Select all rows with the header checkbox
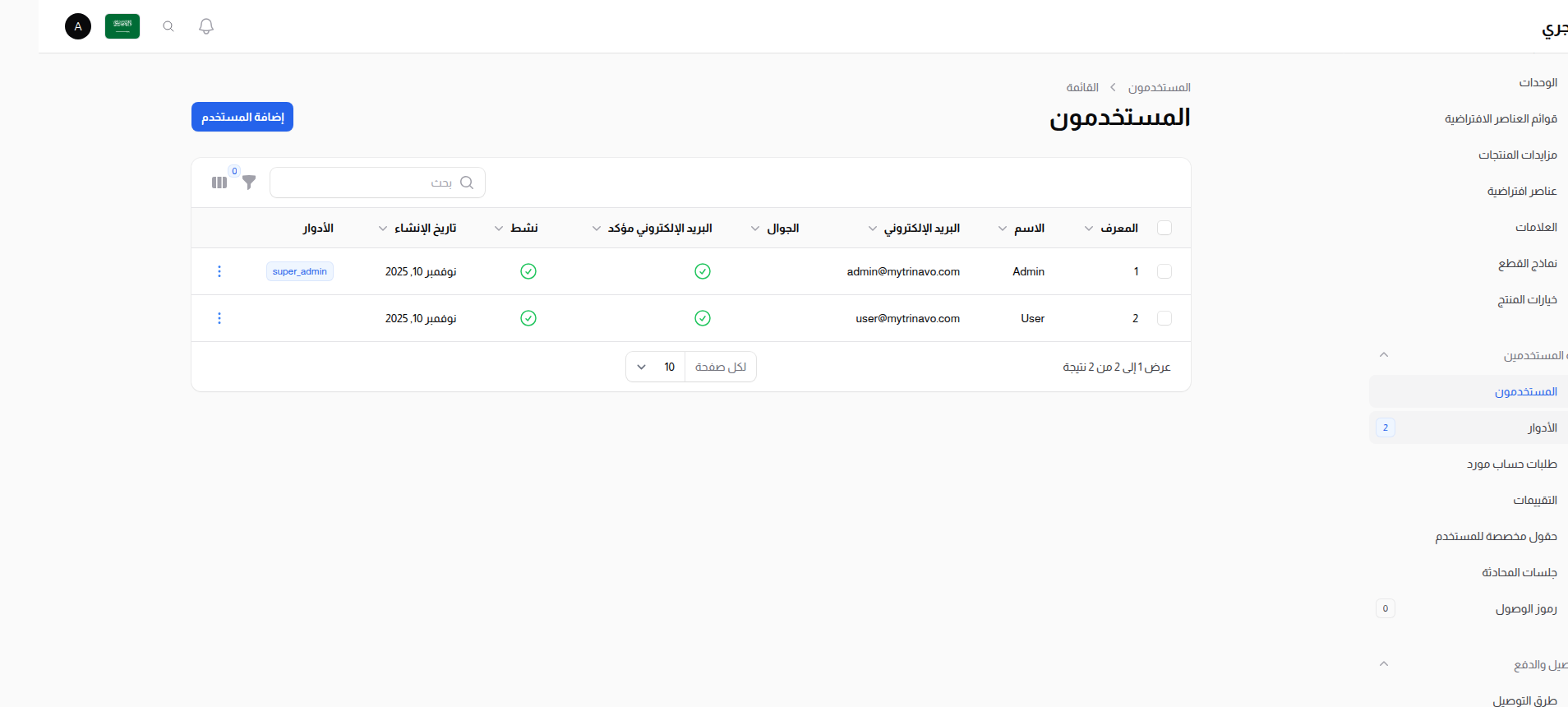The image size is (1568, 707). point(1164,228)
